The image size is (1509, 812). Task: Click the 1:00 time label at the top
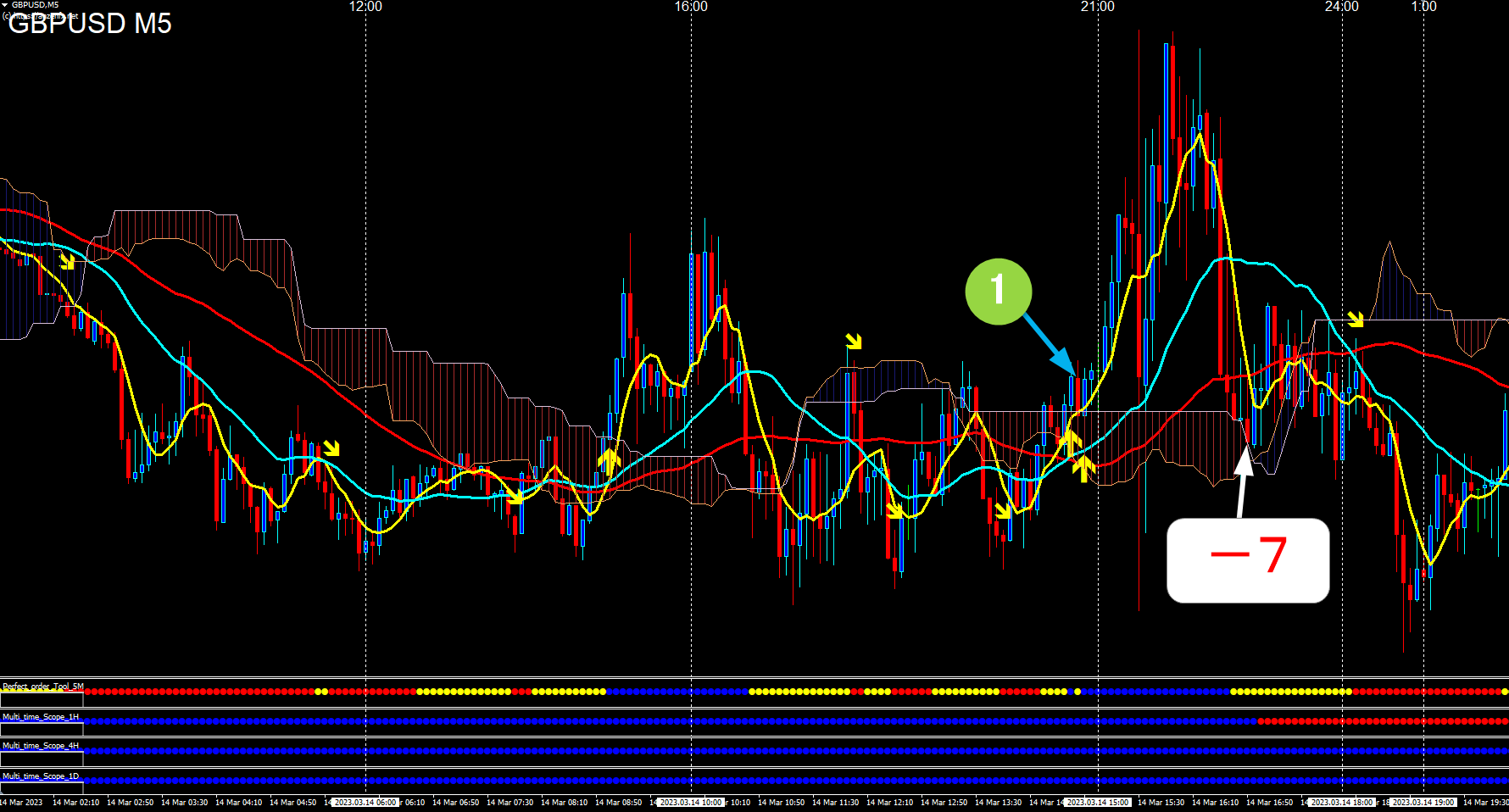1424,7
